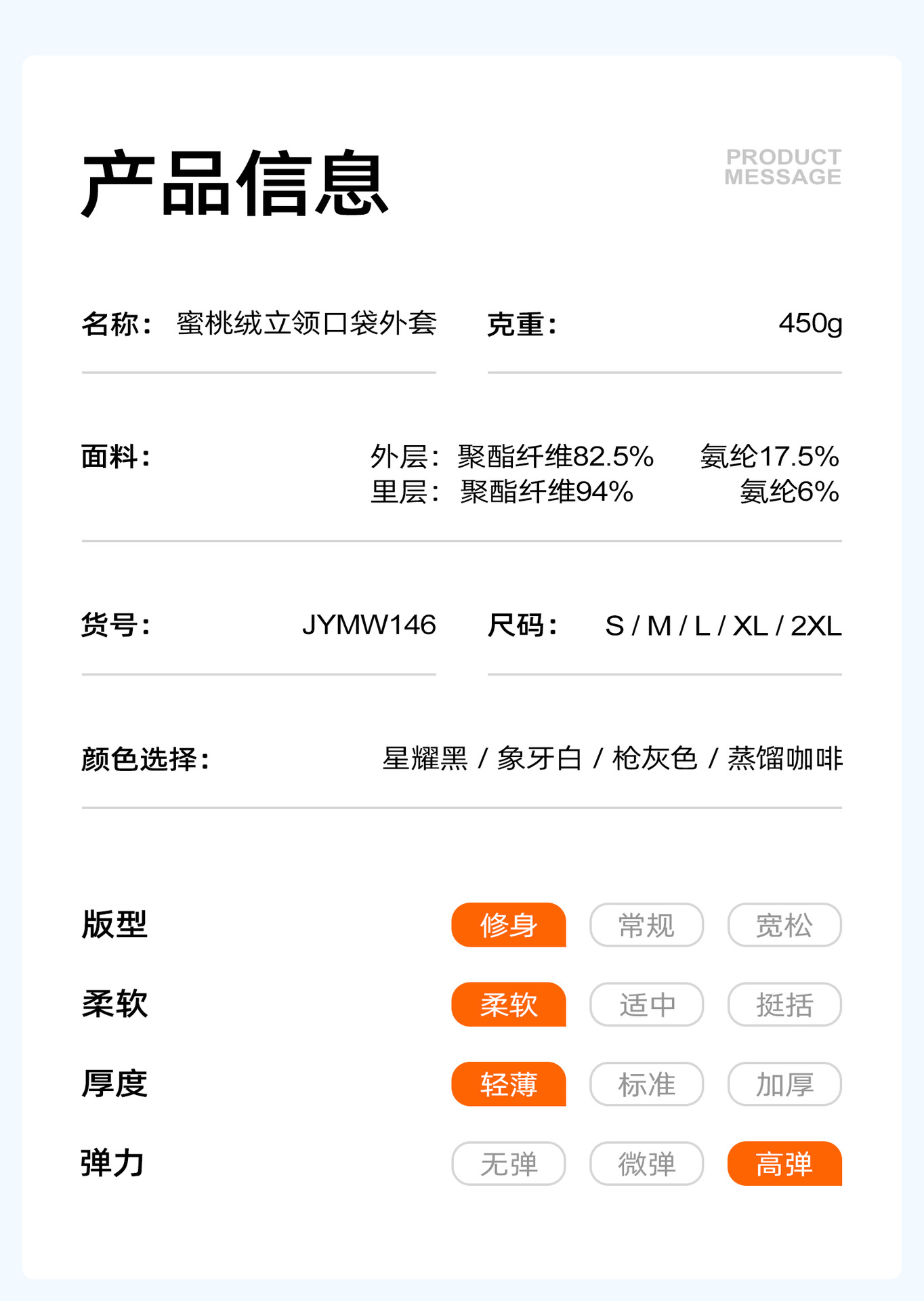Choose the 微弹 elasticity pill
Image resolution: width=924 pixels, height=1301 pixels.
(x=647, y=1163)
